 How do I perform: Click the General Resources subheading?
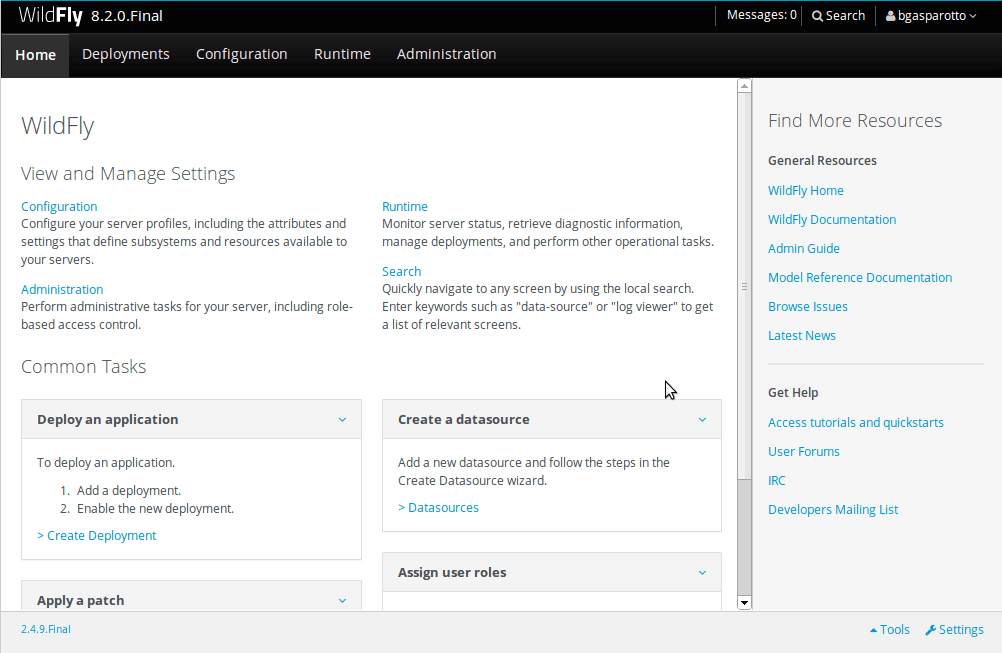[x=822, y=161]
